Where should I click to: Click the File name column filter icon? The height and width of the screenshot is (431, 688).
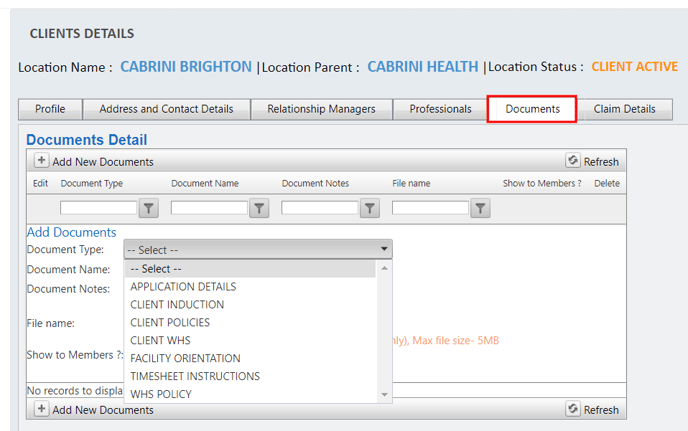click(x=480, y=208)
